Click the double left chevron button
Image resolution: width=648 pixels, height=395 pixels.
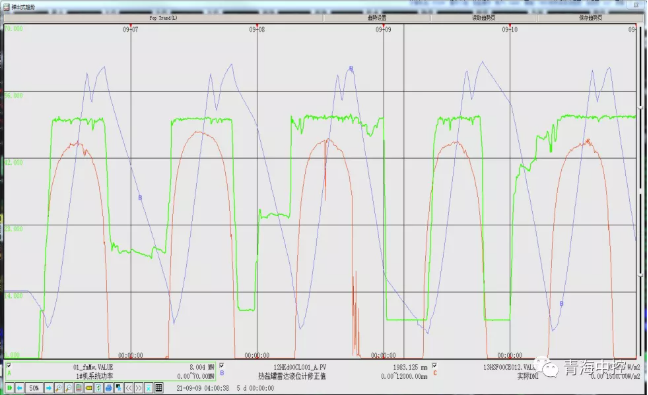pyautogui.click(x=129, y=388)
